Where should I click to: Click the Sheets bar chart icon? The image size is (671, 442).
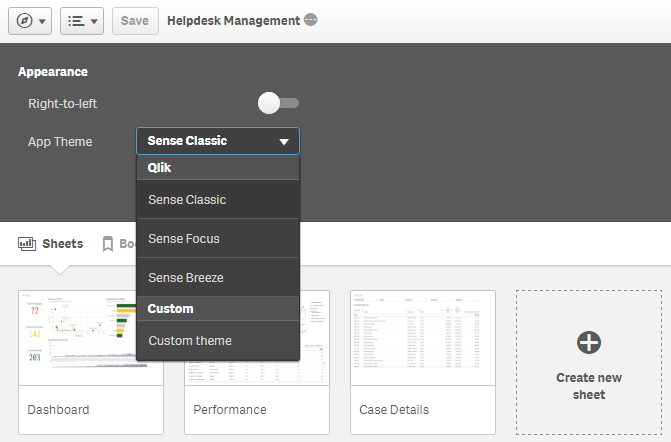26,244
